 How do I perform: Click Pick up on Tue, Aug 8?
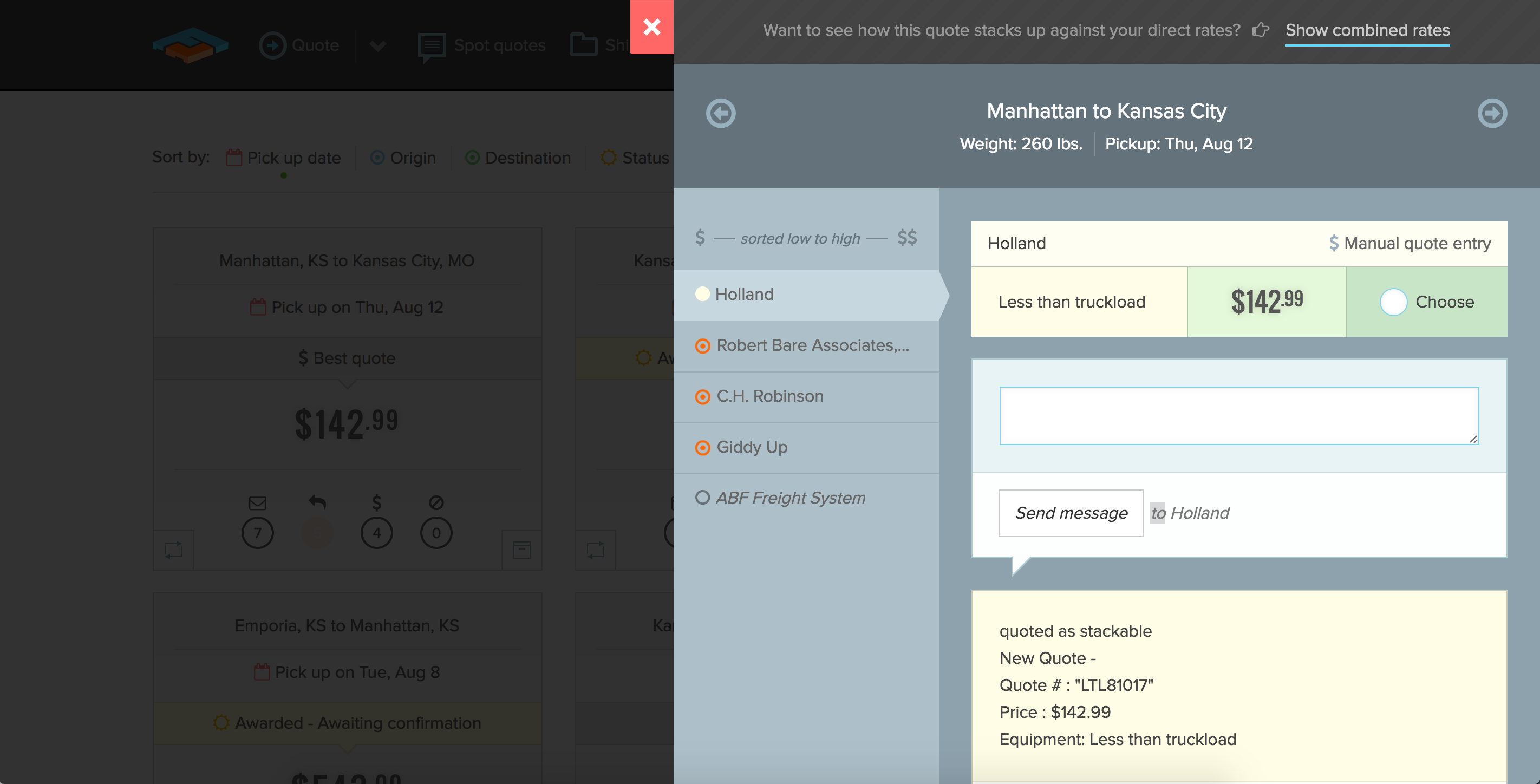point(347,672)
